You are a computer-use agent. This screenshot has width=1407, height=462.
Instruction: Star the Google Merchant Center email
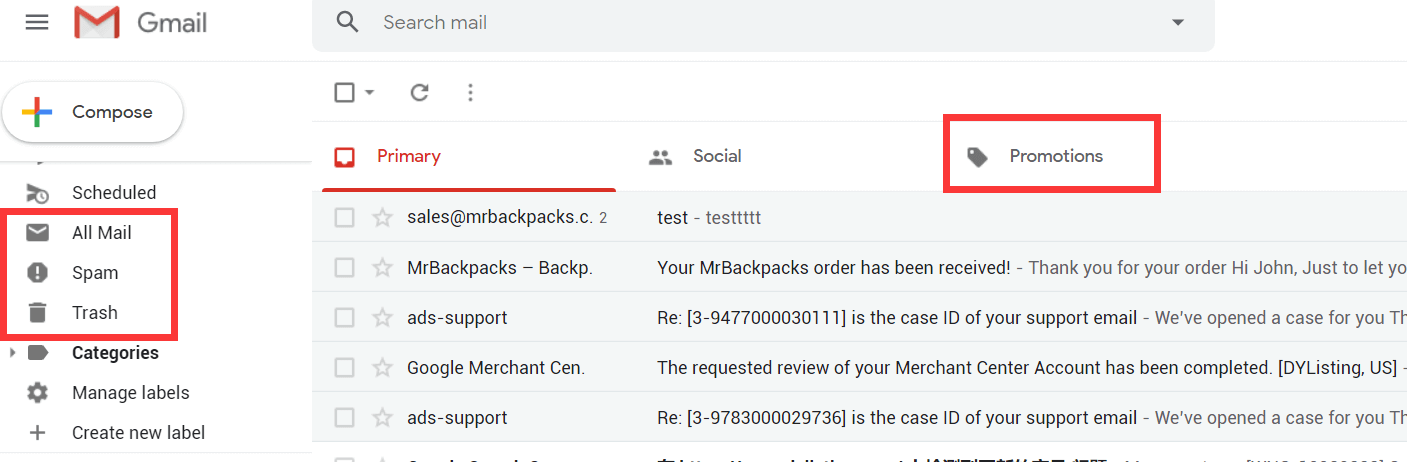click(381, 367)
